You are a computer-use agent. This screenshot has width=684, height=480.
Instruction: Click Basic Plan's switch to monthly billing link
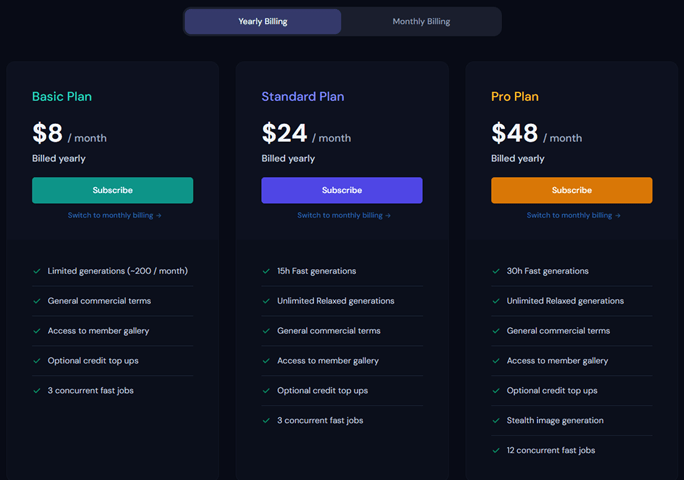114,215
